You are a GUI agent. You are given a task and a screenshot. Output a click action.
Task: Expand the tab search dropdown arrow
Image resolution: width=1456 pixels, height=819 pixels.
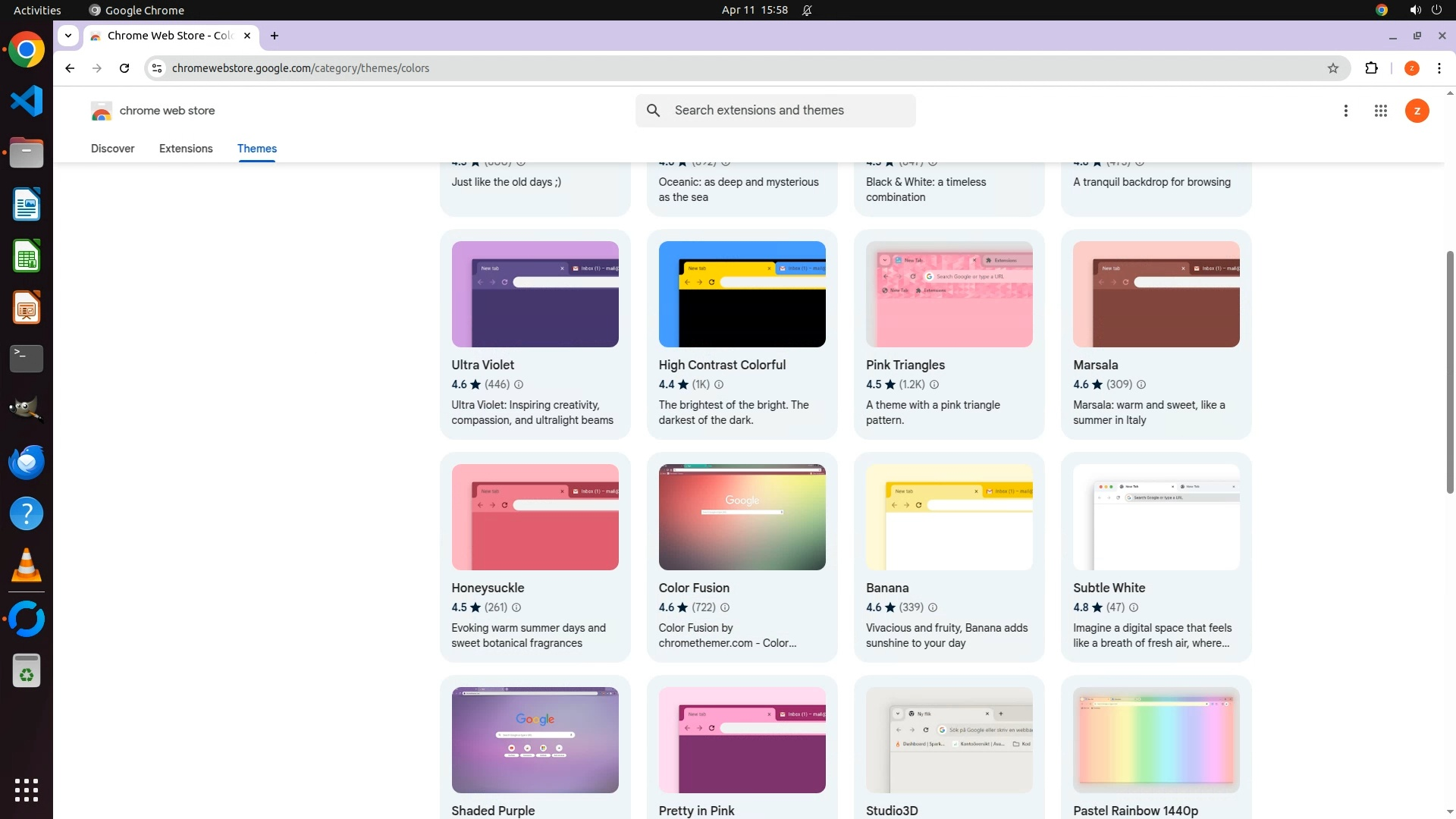click(68, 36)
